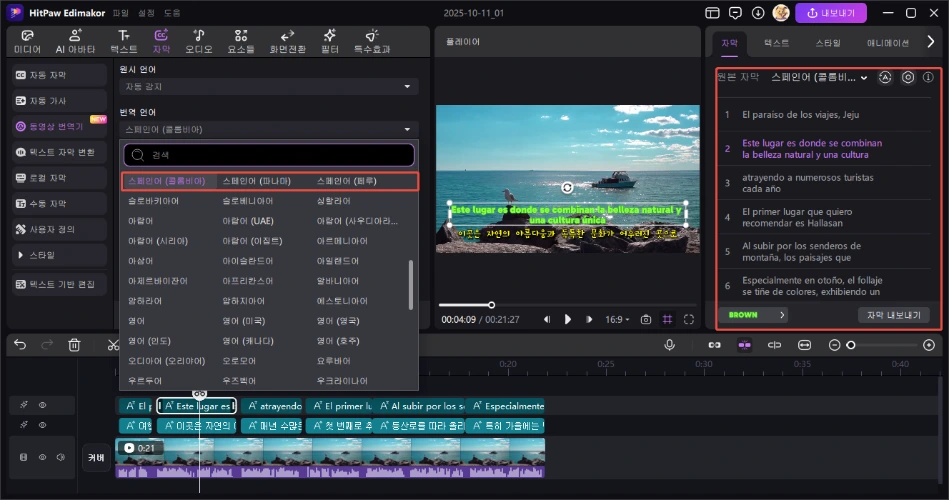Click the timeline zoom slider handle
Viewport: 949px width, 500px height.
(851, 344)
